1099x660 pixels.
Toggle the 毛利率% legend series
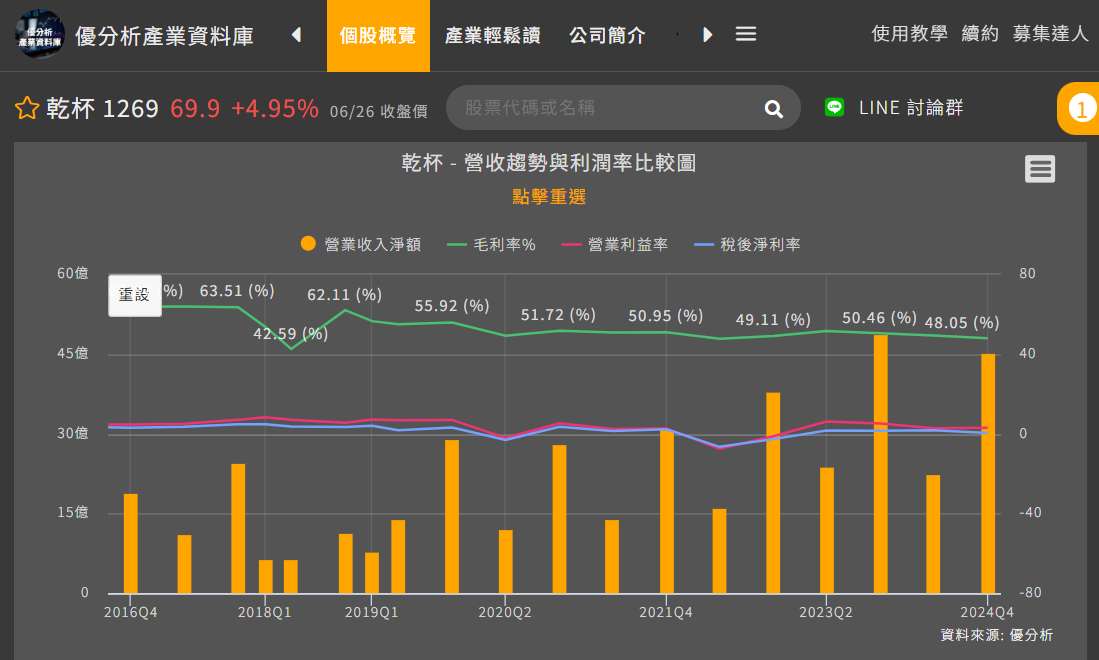491,244
